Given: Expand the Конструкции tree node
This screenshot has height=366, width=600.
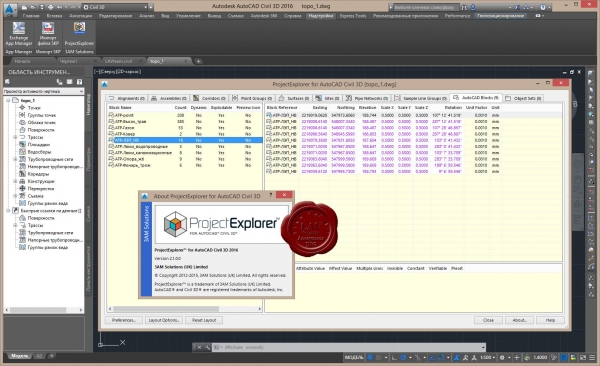Looking at the screenshot, I should point(15,181).
